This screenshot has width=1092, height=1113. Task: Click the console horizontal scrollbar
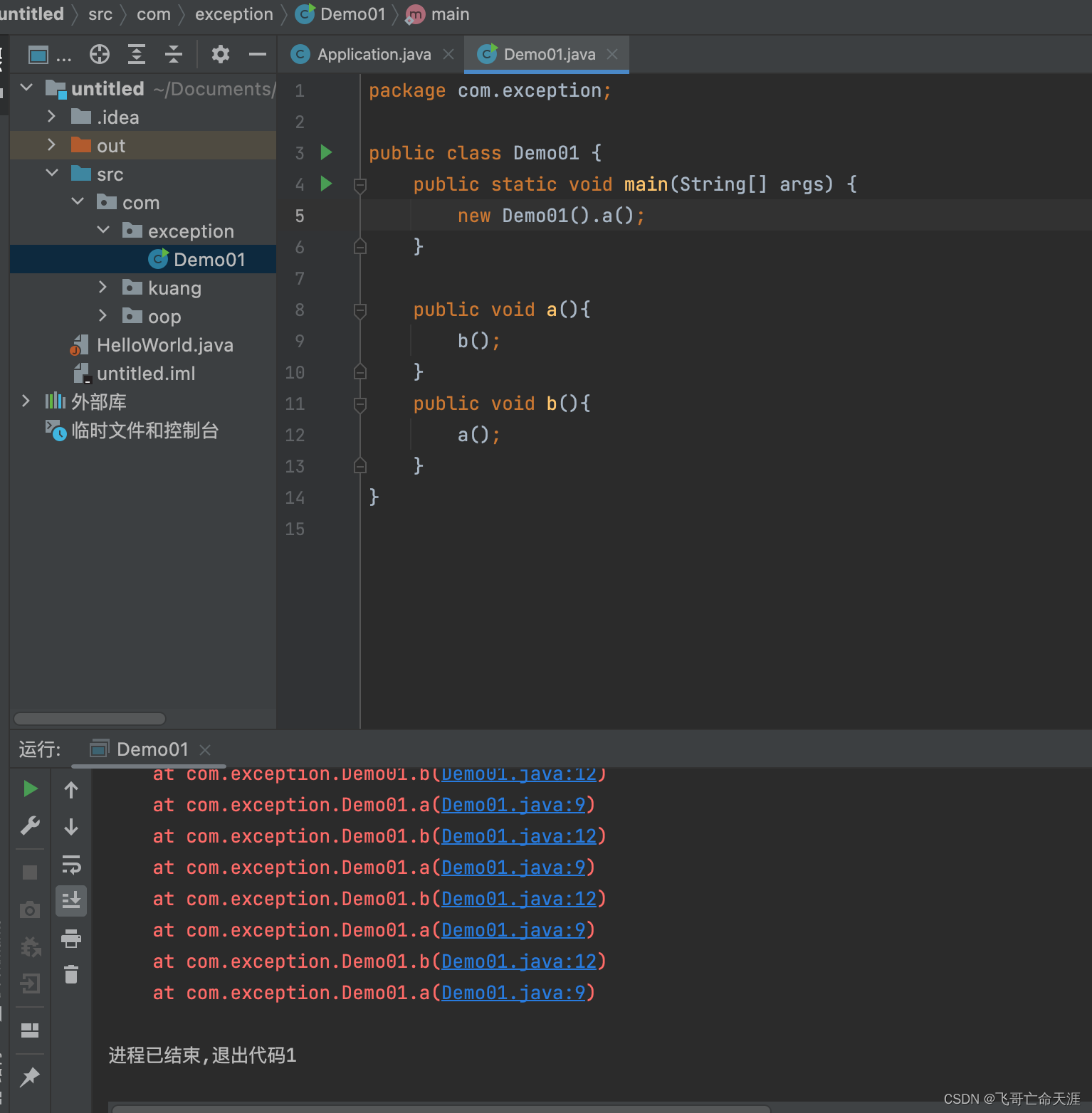tap(441, 1109)
